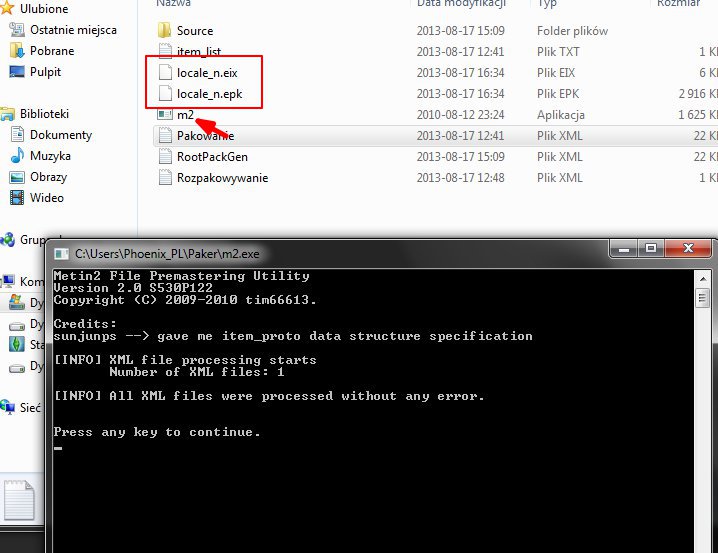Select the file name locale_n.eix
718x553 pixels.
click(x=207, y=73)
